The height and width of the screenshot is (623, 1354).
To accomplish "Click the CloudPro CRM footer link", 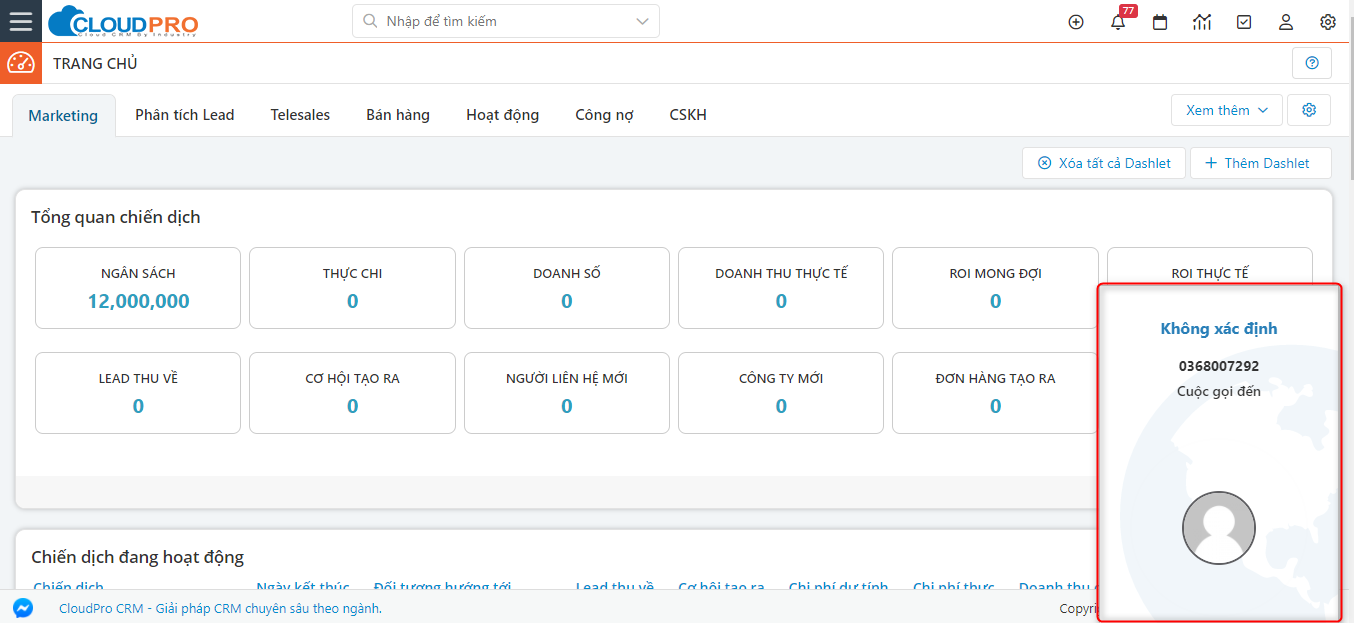I will click(220, 608).
